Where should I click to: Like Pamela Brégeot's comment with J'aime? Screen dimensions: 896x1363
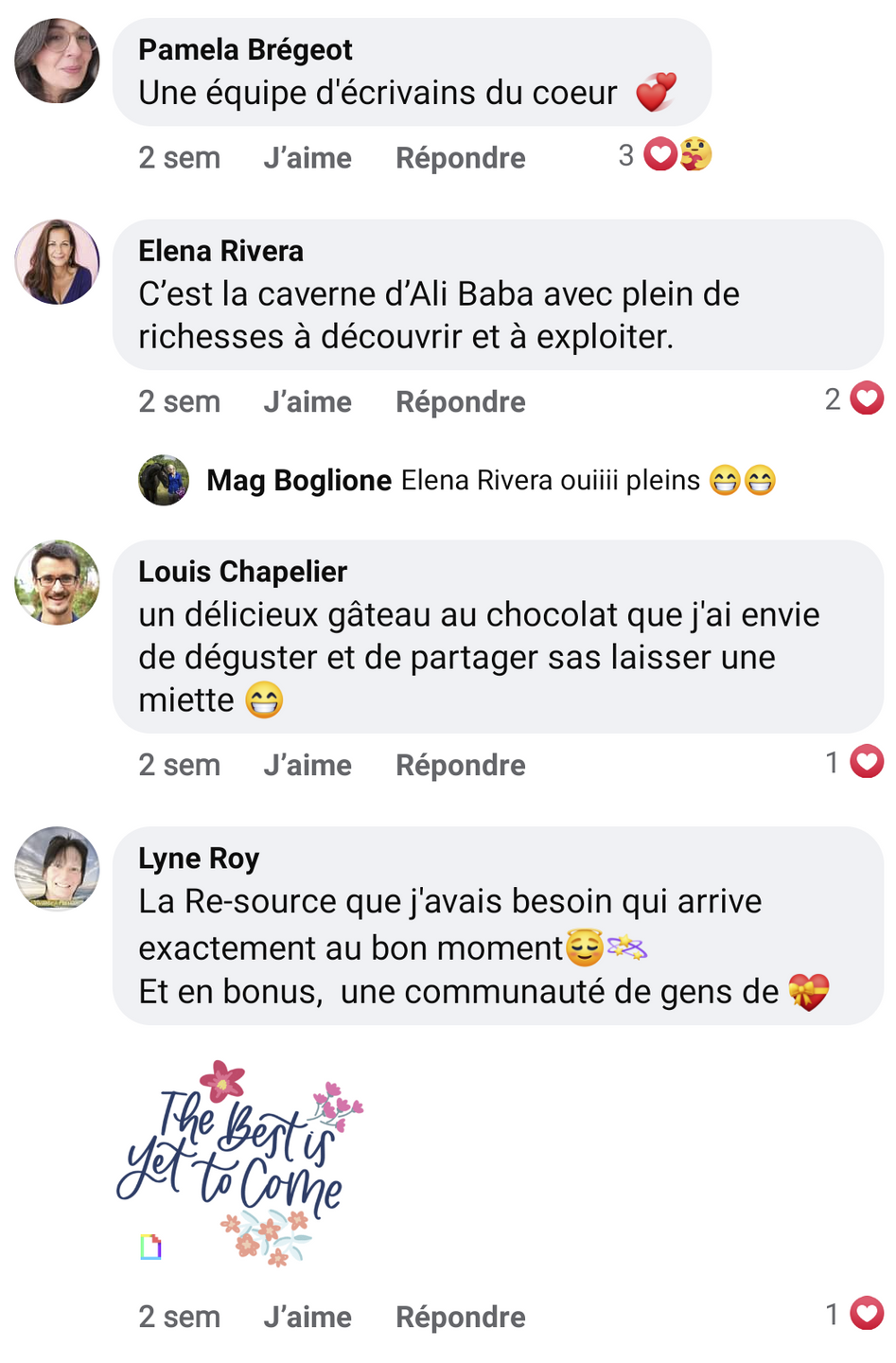click(307, 158)
